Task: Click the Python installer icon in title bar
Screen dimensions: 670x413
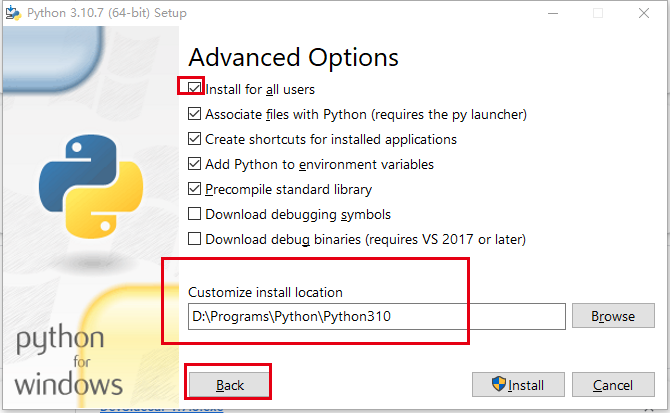Action: click(x=13, y=13)
